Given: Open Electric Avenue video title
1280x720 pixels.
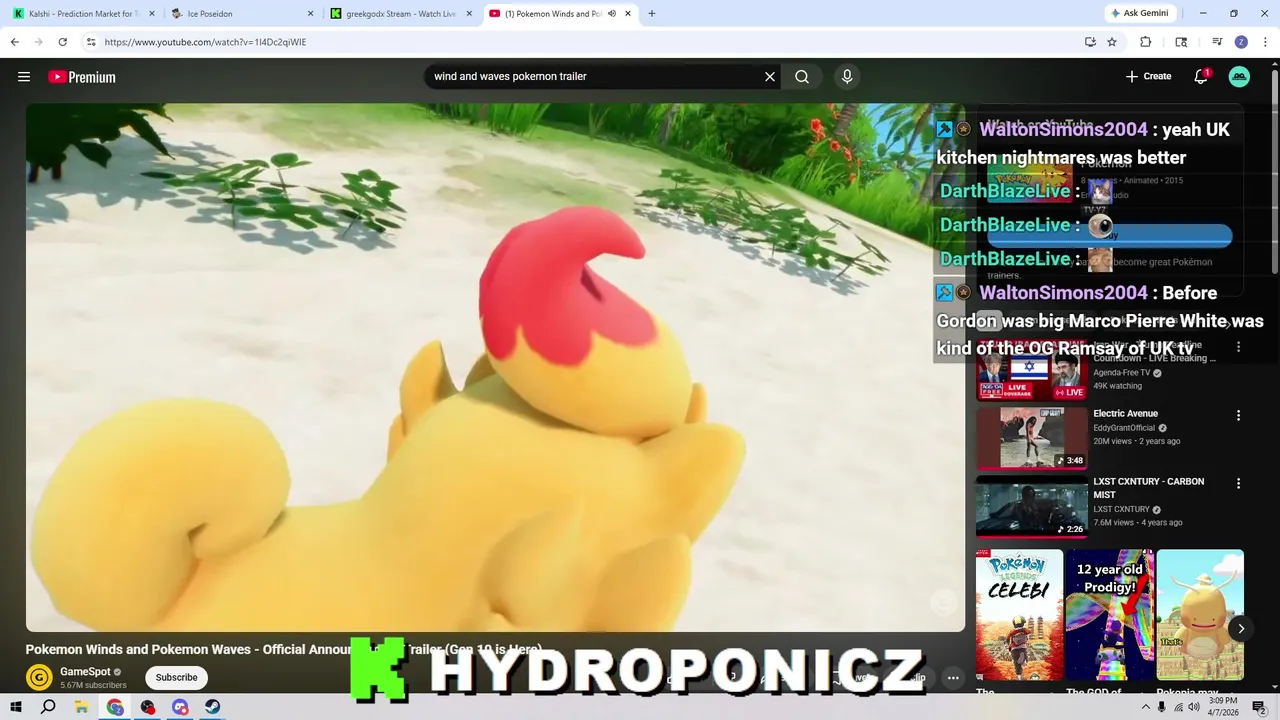Looking at the screenshot, I should click(1125, 414).
